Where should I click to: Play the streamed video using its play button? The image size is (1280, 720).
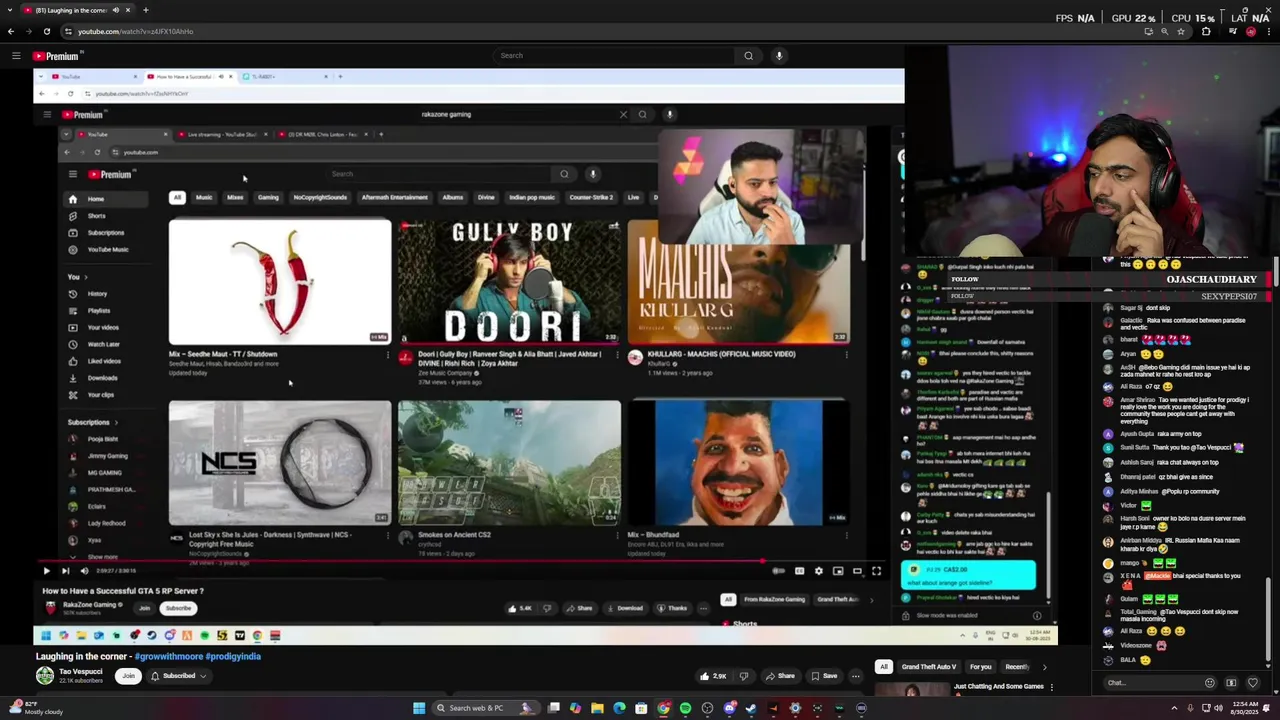46,571
